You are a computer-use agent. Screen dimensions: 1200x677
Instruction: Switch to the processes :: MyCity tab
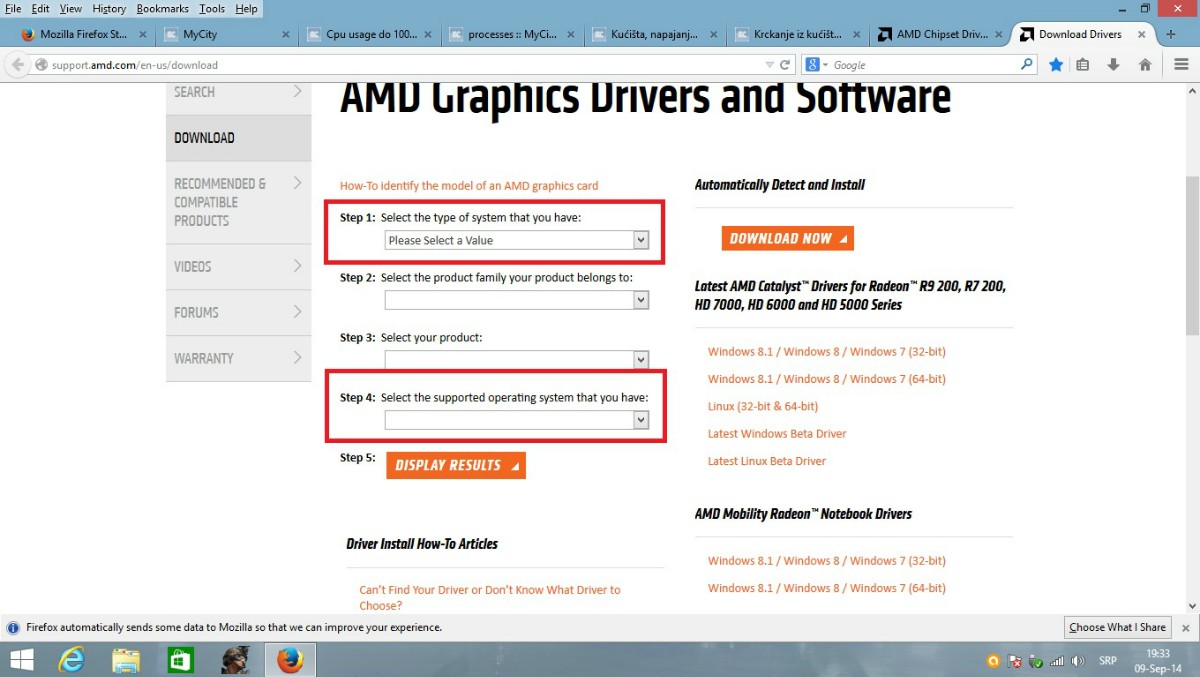(x=512, y=34)
